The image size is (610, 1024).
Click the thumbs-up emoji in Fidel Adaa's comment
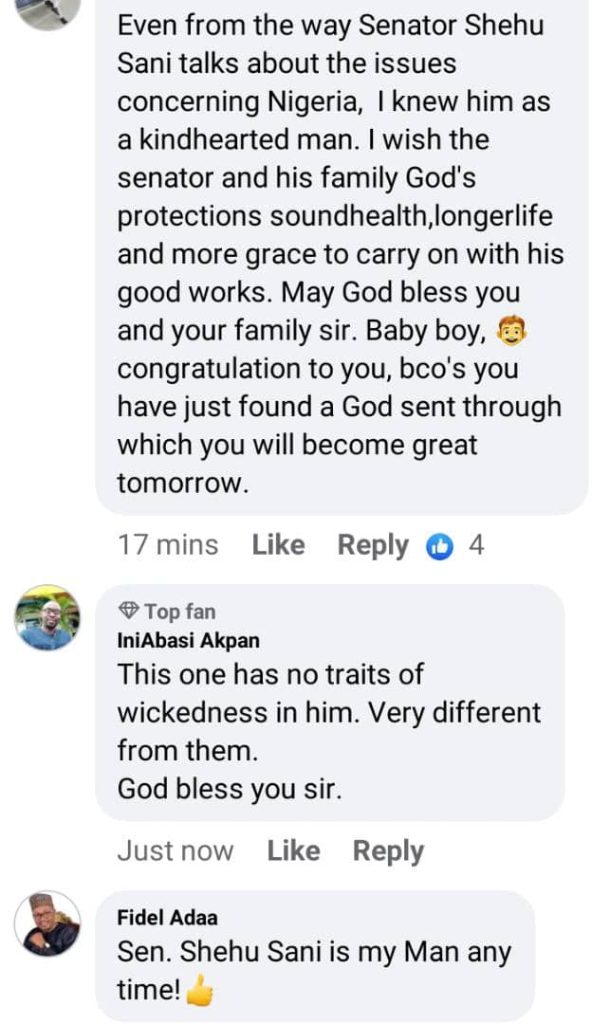click(x=200, y=991)
